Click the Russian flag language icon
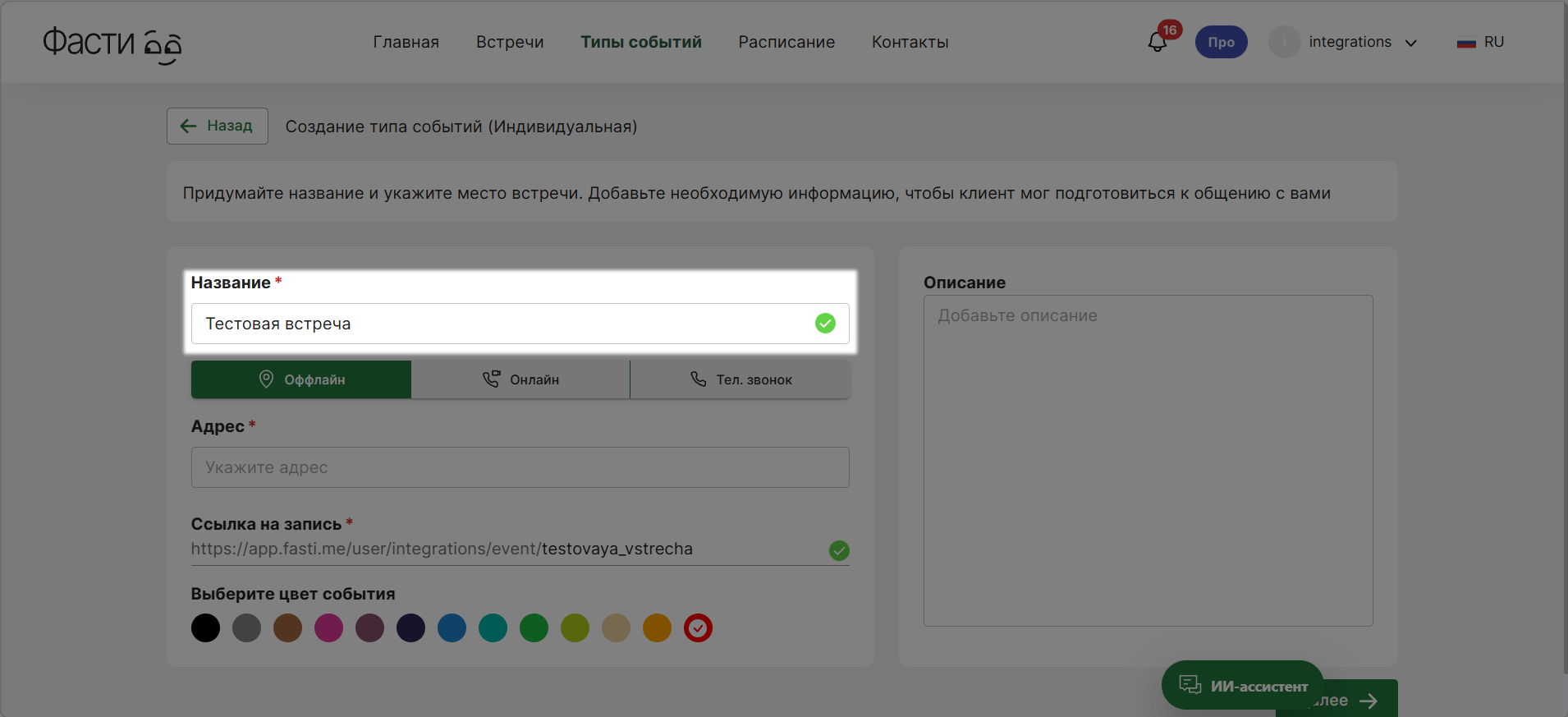This screenshot has height=717, width=1568. click(1466, 43)
